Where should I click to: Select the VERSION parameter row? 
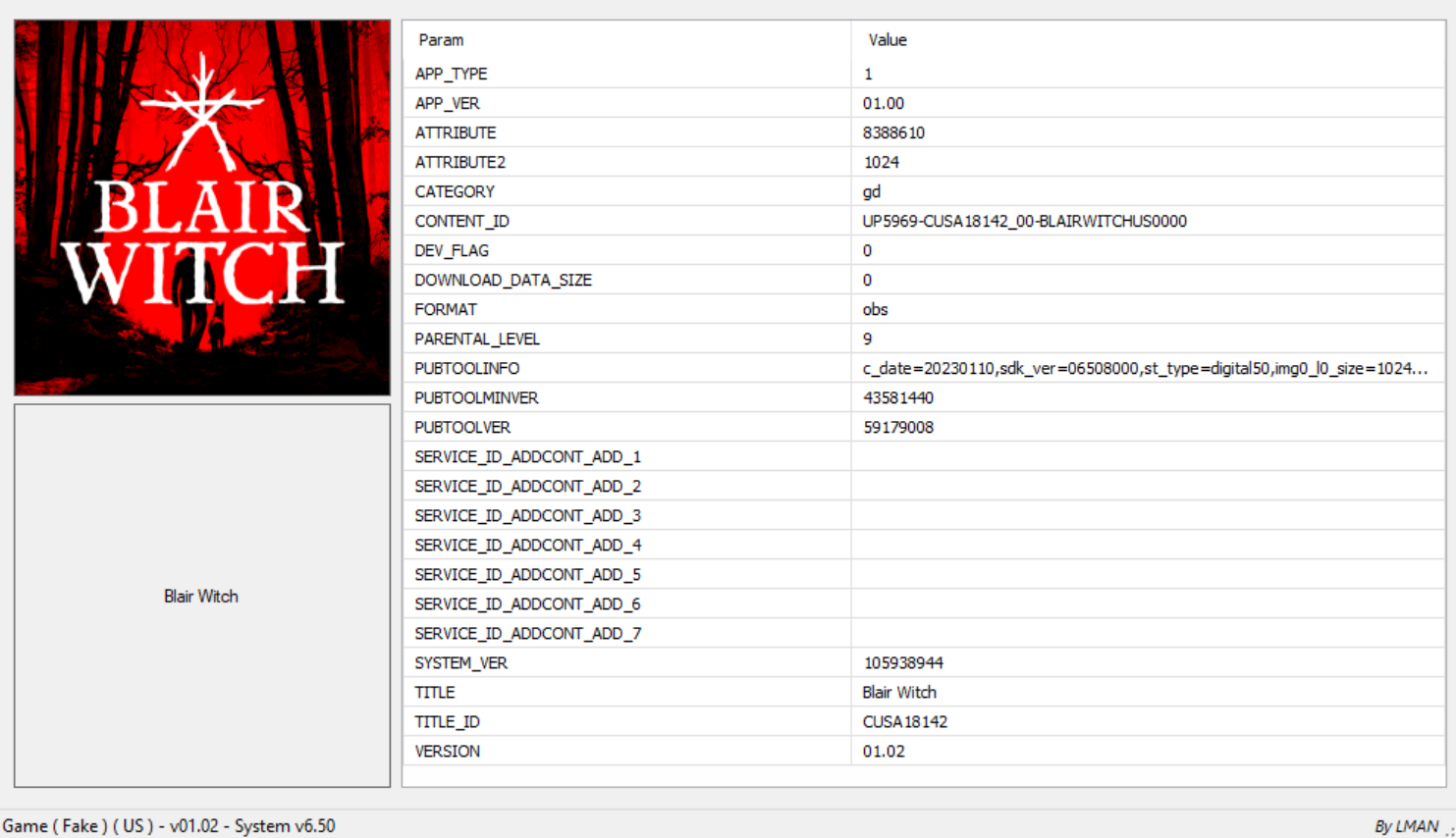click(924, 751)
